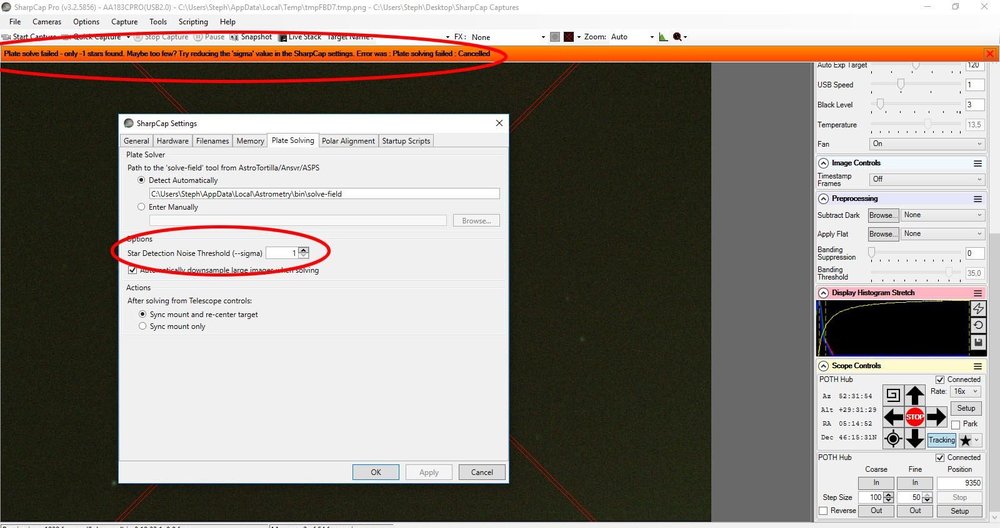Move the mount left with the arrow
This screenshot has height=528, width=1000.
[893, 417]
